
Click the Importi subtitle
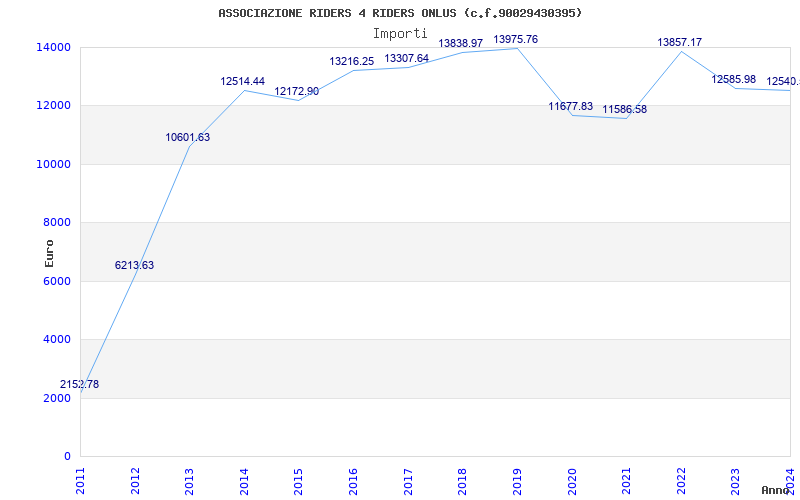tap(400, 34)
